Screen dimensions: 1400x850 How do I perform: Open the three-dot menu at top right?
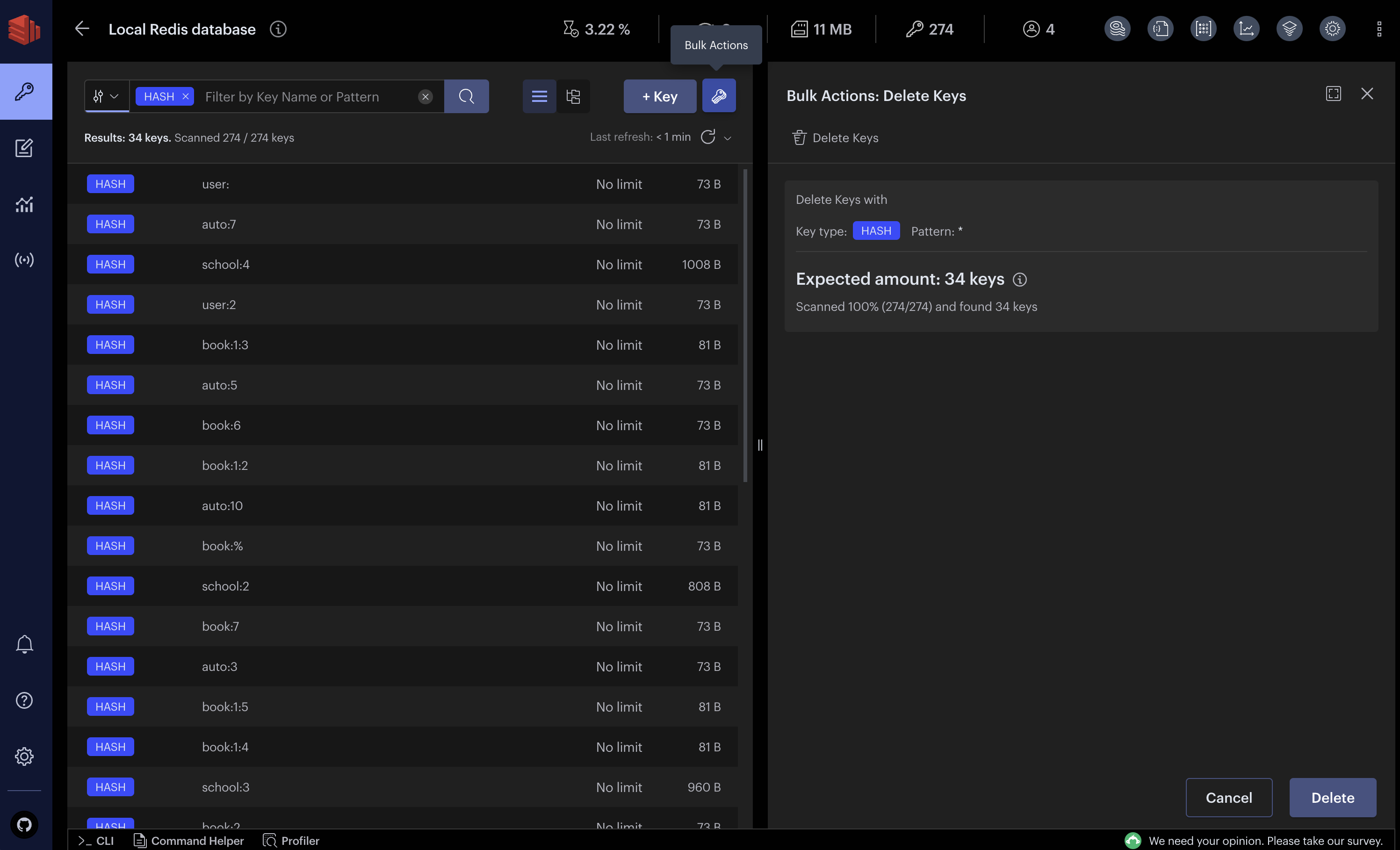pyautogui.click(x=1379, y=29)
